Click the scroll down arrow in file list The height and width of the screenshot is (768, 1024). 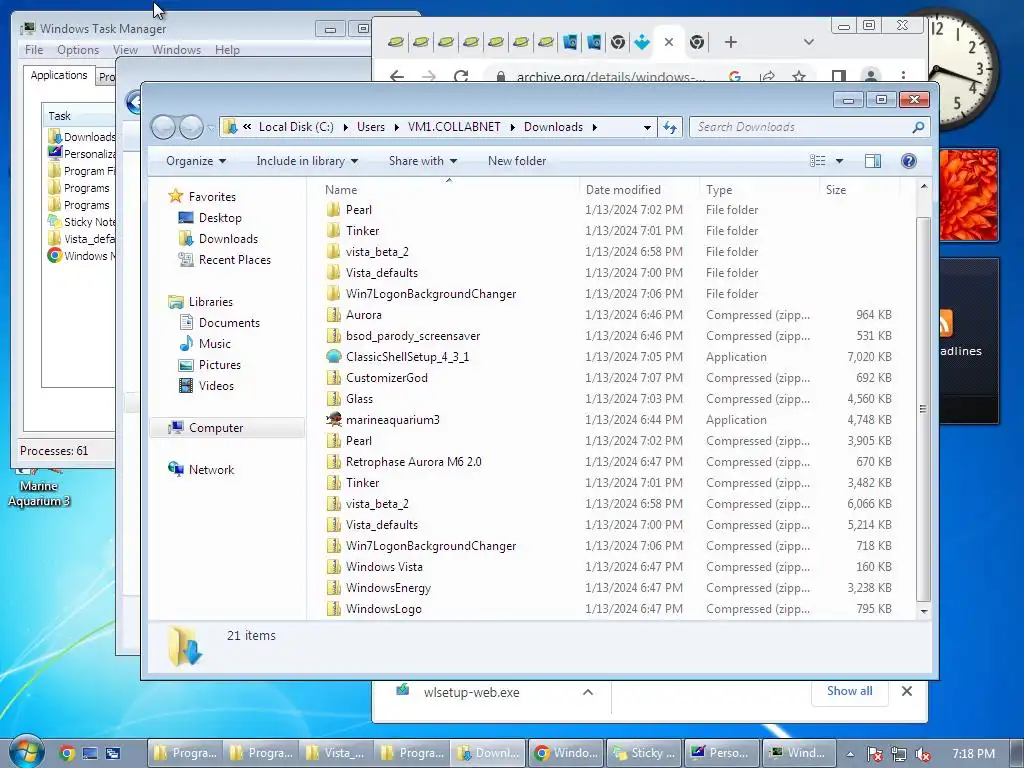[923, 611]
